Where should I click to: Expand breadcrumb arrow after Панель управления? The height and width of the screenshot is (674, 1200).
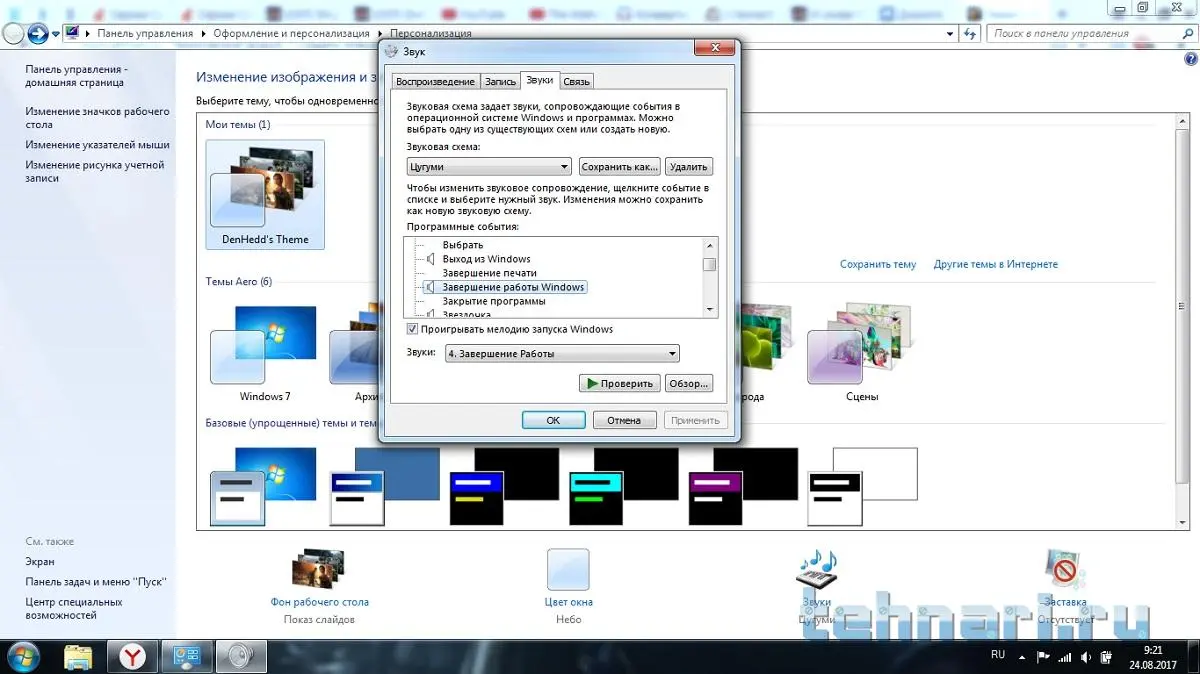pos(204,34)
